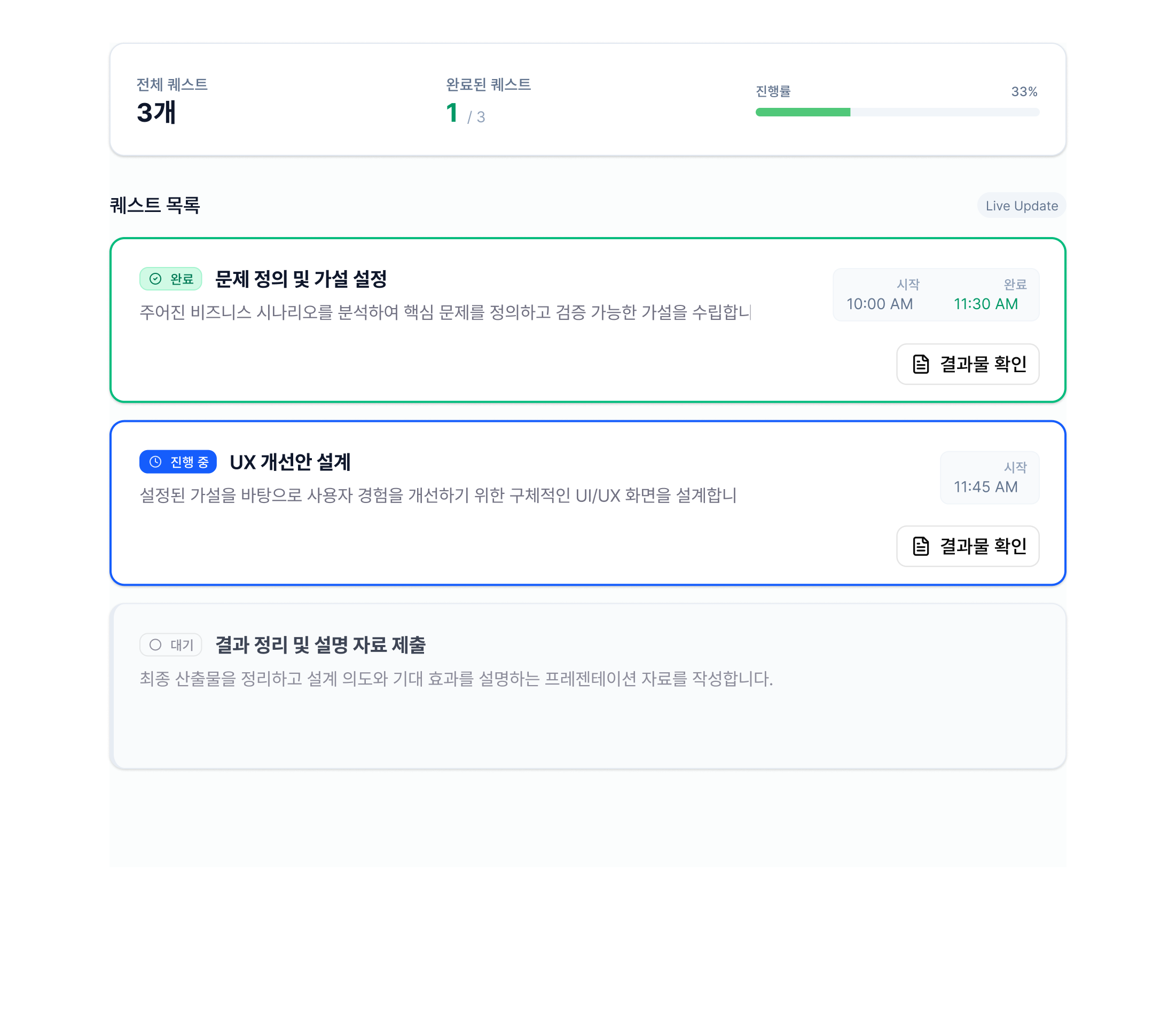Image resolution: width=1176 pixels, height=1022 pixels.
Task: Select the 결과 정리 및 설명 자료 제출 title
Action: tap(320, 645)
